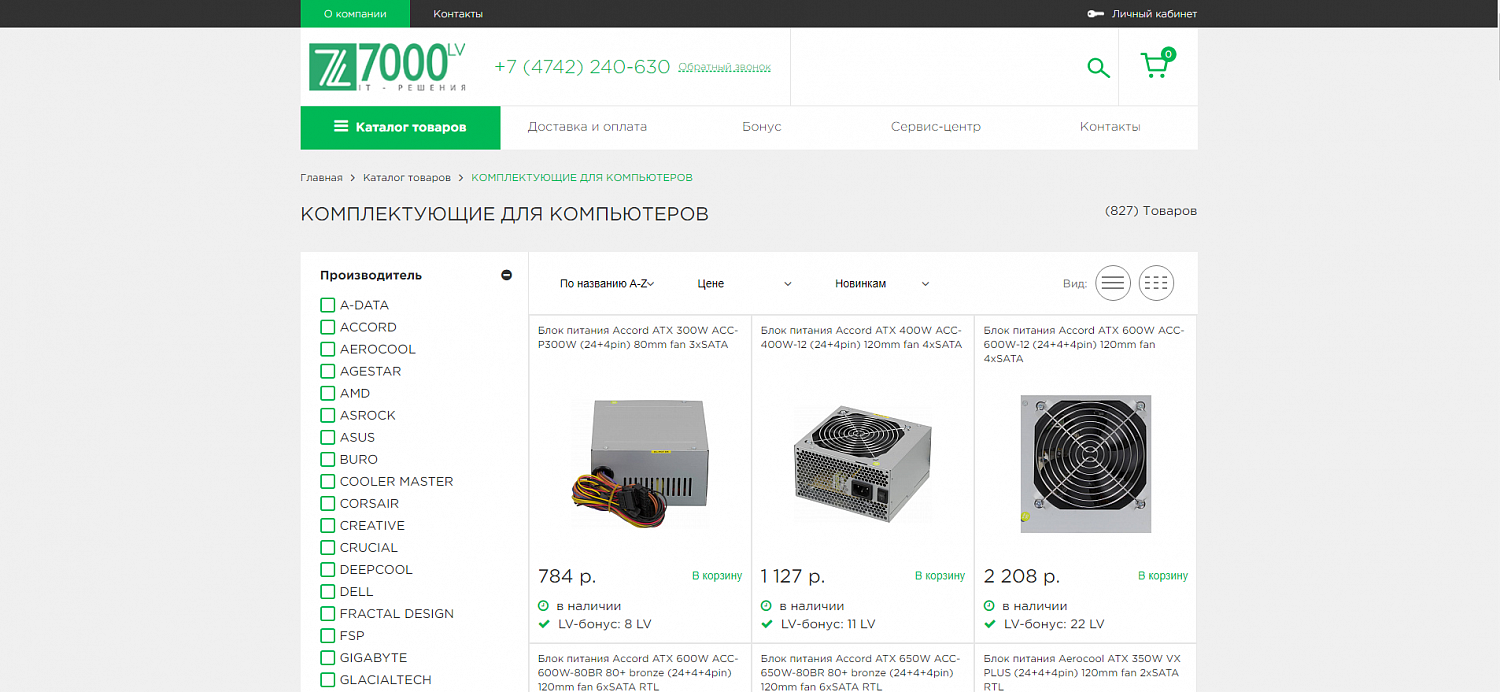Viewport: 1500px width, 692px height.
Task: Enable the COOLER MASTER checkbox
Action: (327, 481)
